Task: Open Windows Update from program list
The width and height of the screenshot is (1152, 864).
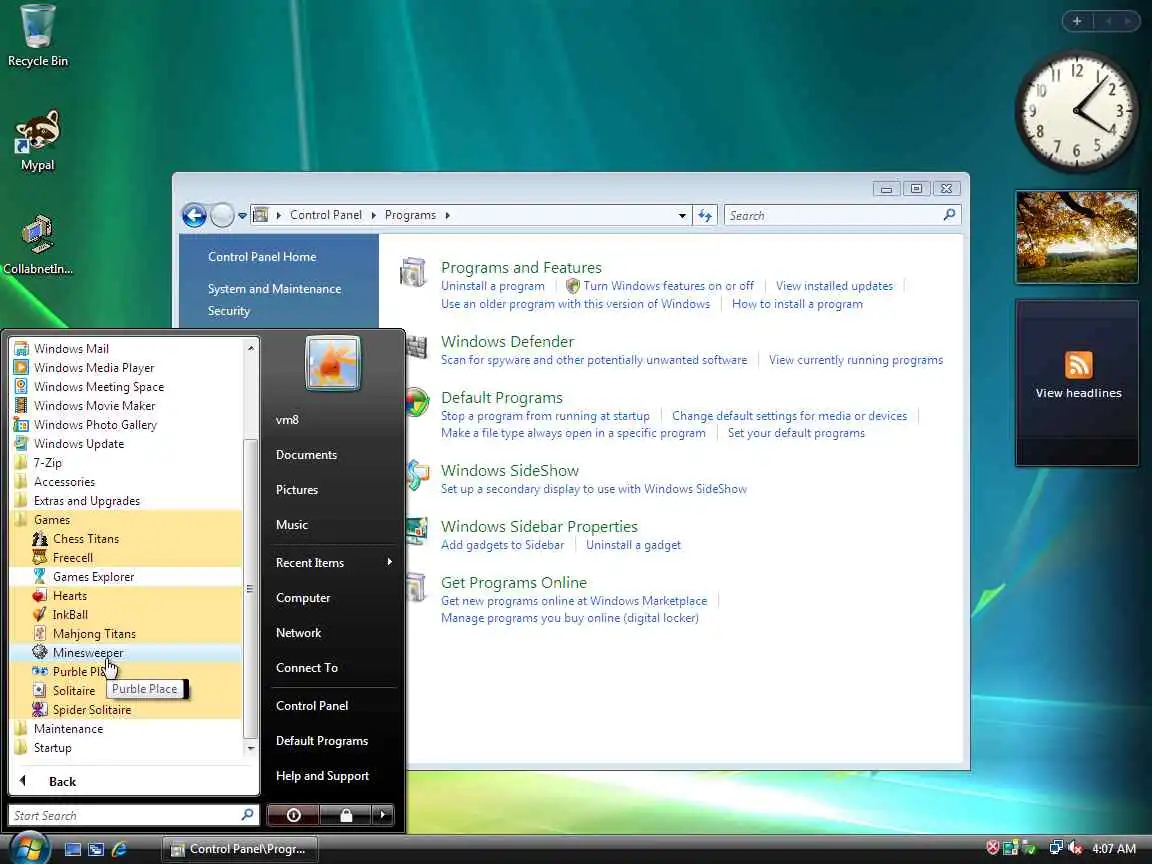Action: [x=79, y=444]
